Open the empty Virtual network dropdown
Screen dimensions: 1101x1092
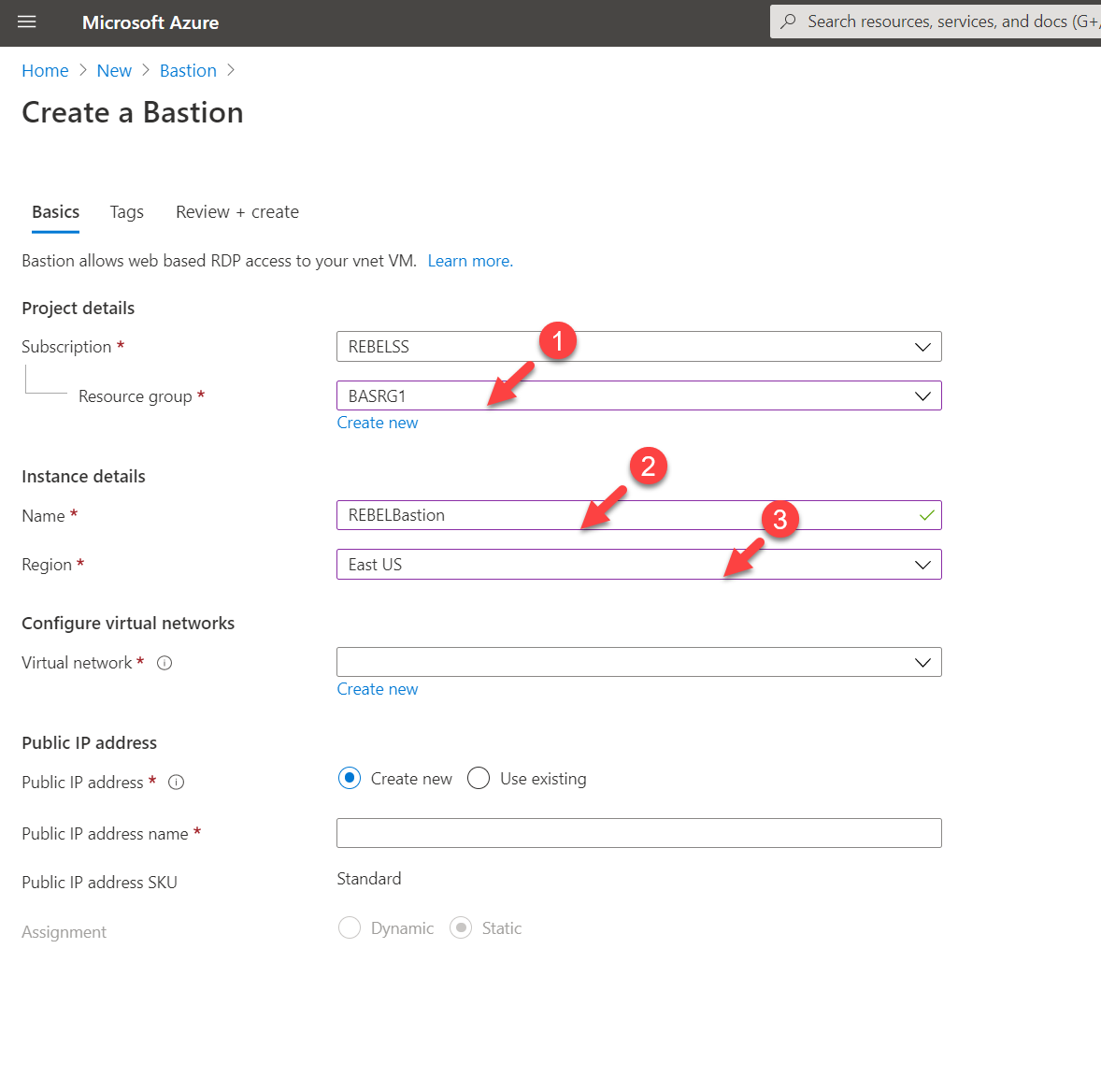coord(639,662)
